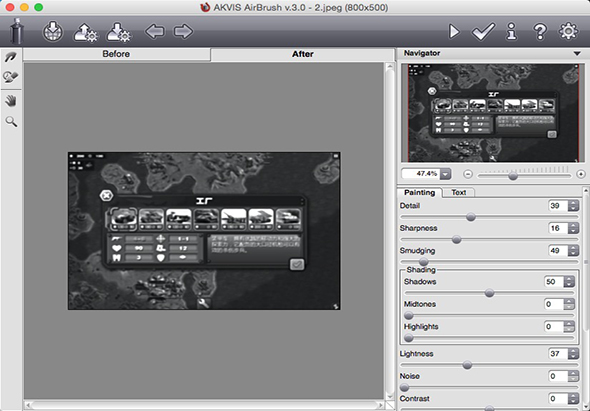Click the image window vertical scrollbar
The height and width of the screenshot is (411, 590).
(390, 231)
